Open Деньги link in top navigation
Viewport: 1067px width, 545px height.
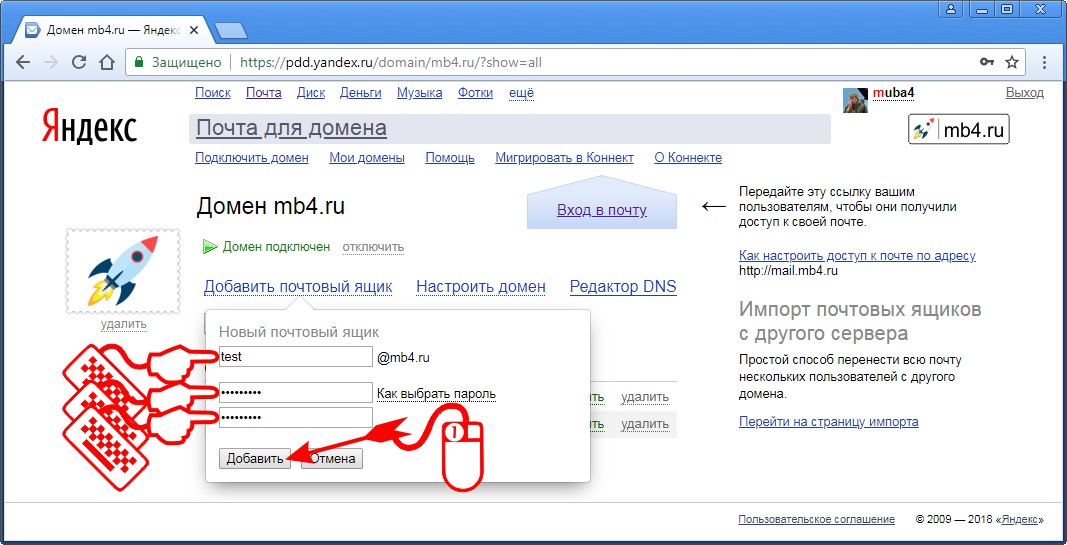tap(361, 93)
